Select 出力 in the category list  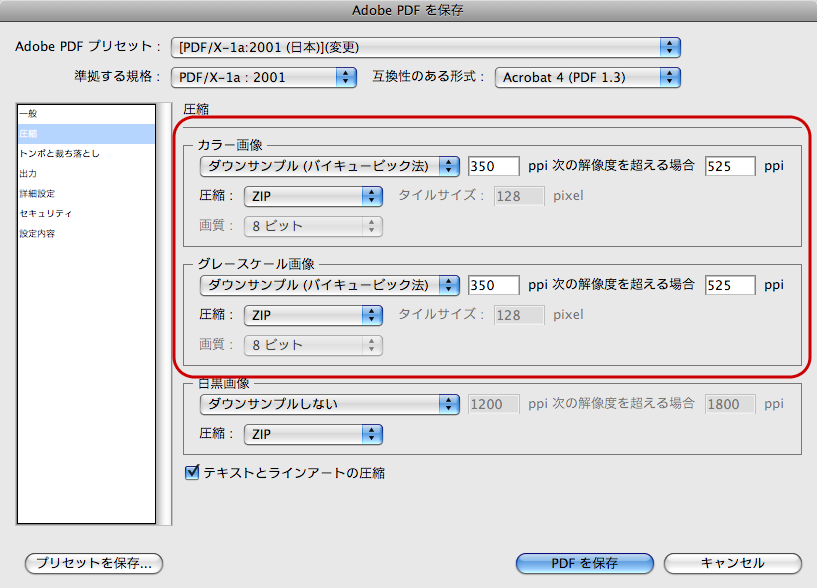point(86,174)
